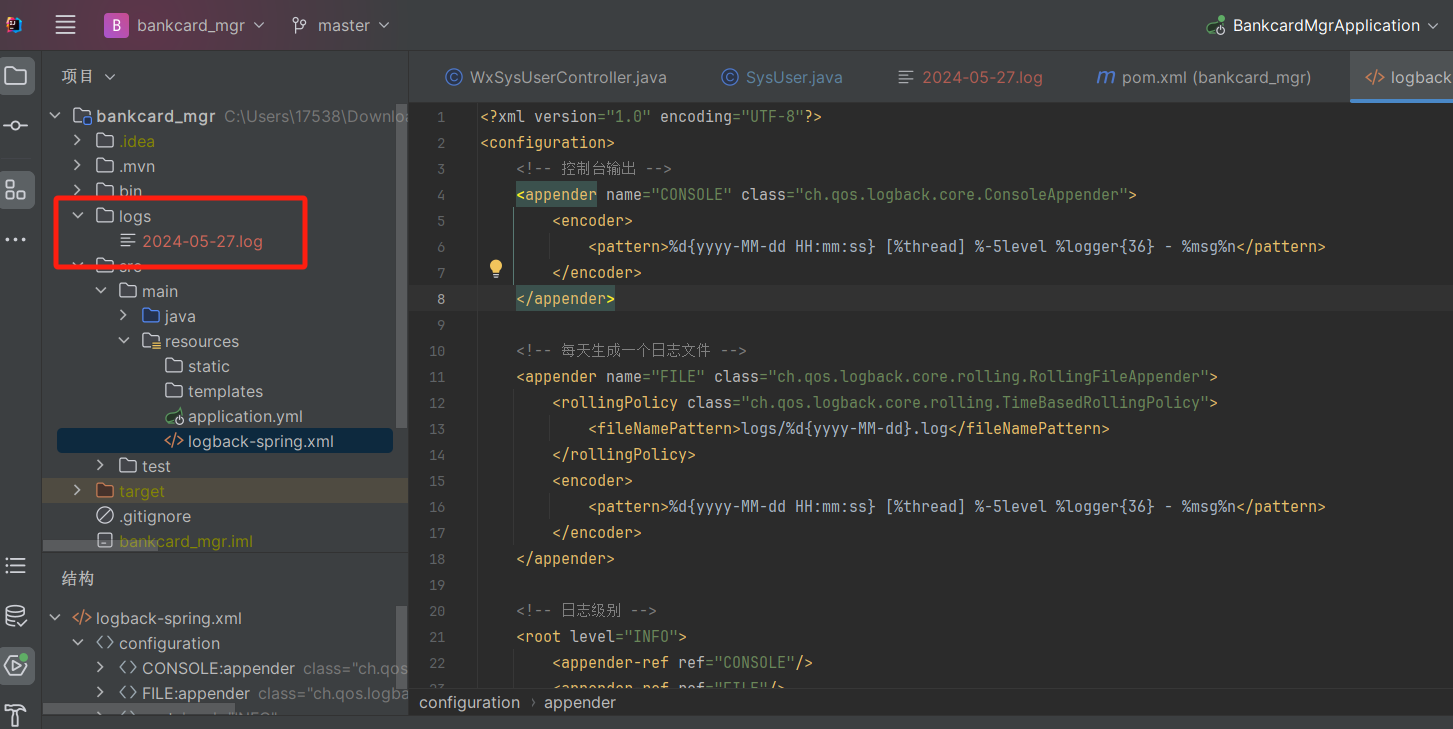This screenshot has width=1453, height=729.
Task: Expand the .mvn folder chevron
Action: [x=78, y=166]
